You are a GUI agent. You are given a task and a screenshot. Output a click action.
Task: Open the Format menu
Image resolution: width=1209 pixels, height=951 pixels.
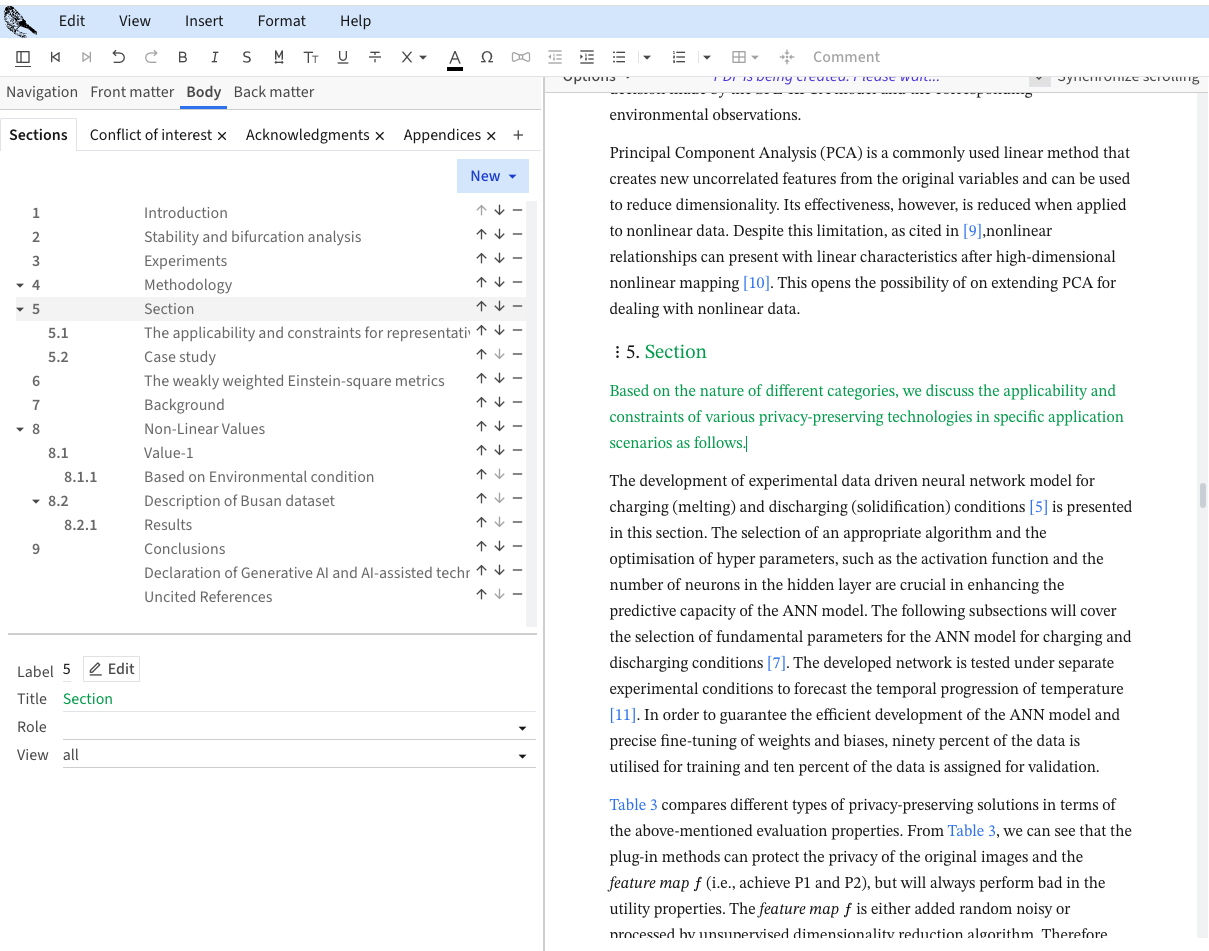[x=281, y=20]
